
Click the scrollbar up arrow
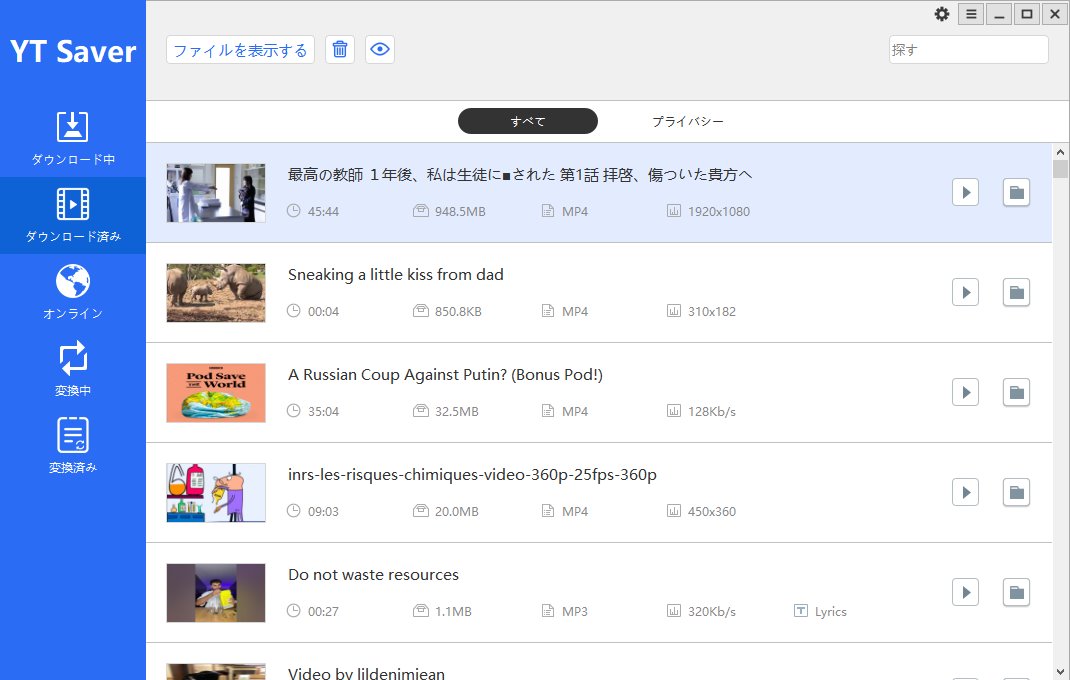1060,152
